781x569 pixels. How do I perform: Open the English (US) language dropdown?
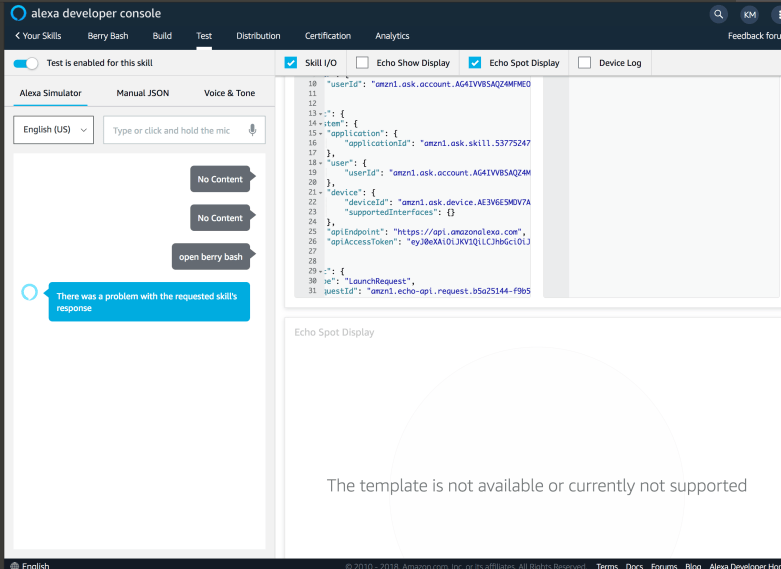coord(53,130)
